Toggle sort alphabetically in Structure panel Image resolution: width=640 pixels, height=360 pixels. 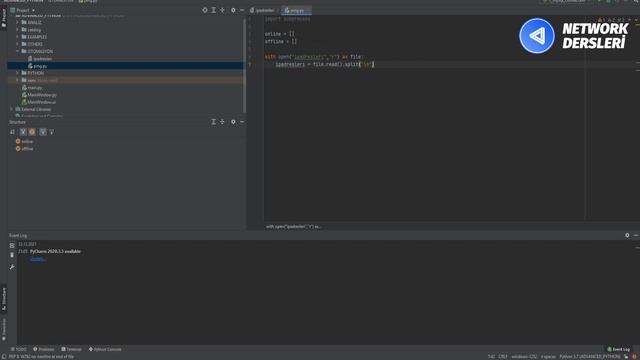click(12, 132)
